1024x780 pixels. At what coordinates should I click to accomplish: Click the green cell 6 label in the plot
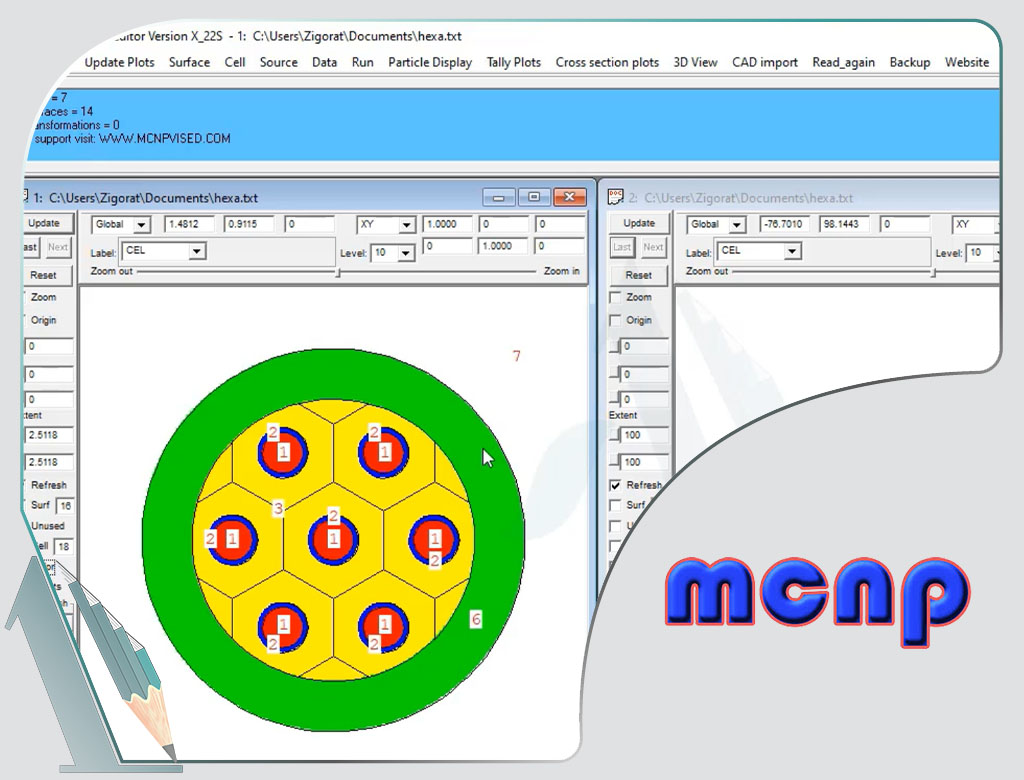coord(476,620)
